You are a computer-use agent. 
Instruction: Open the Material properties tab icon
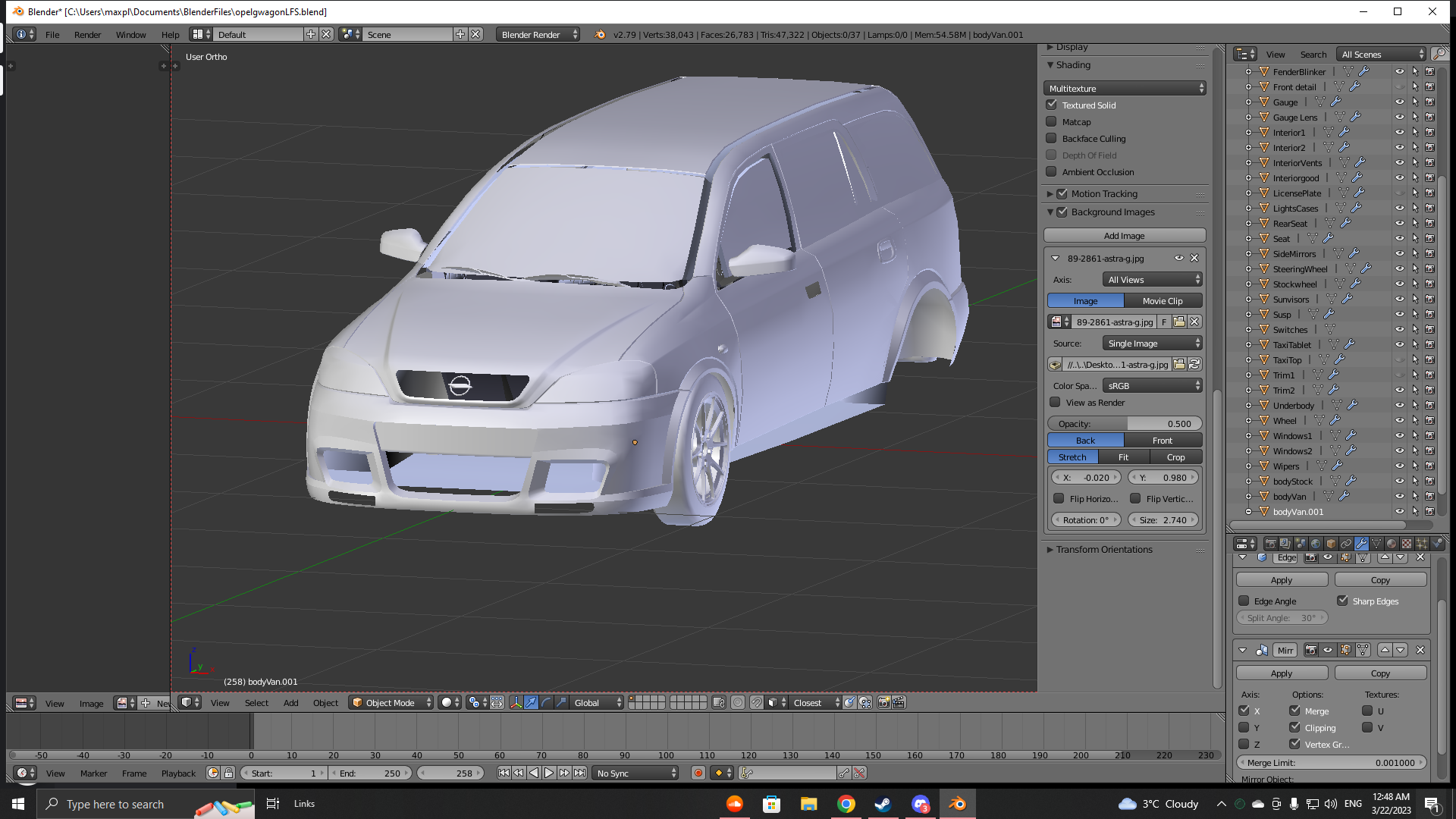tap(1392, 544)
